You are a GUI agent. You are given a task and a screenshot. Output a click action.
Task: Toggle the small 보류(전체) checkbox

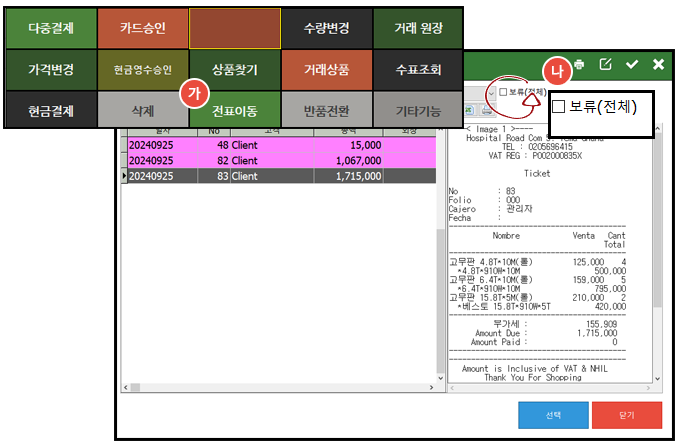[x=503, y=92]
